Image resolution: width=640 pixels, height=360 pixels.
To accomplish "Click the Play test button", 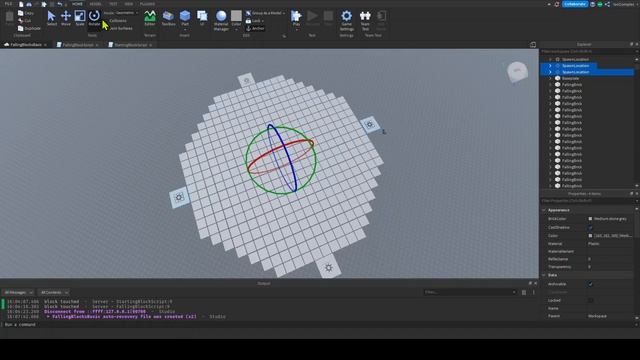I will tap(296, 18).
